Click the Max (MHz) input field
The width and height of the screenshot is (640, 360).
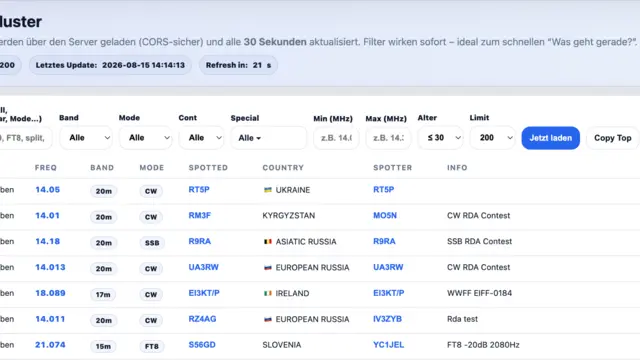388,138
